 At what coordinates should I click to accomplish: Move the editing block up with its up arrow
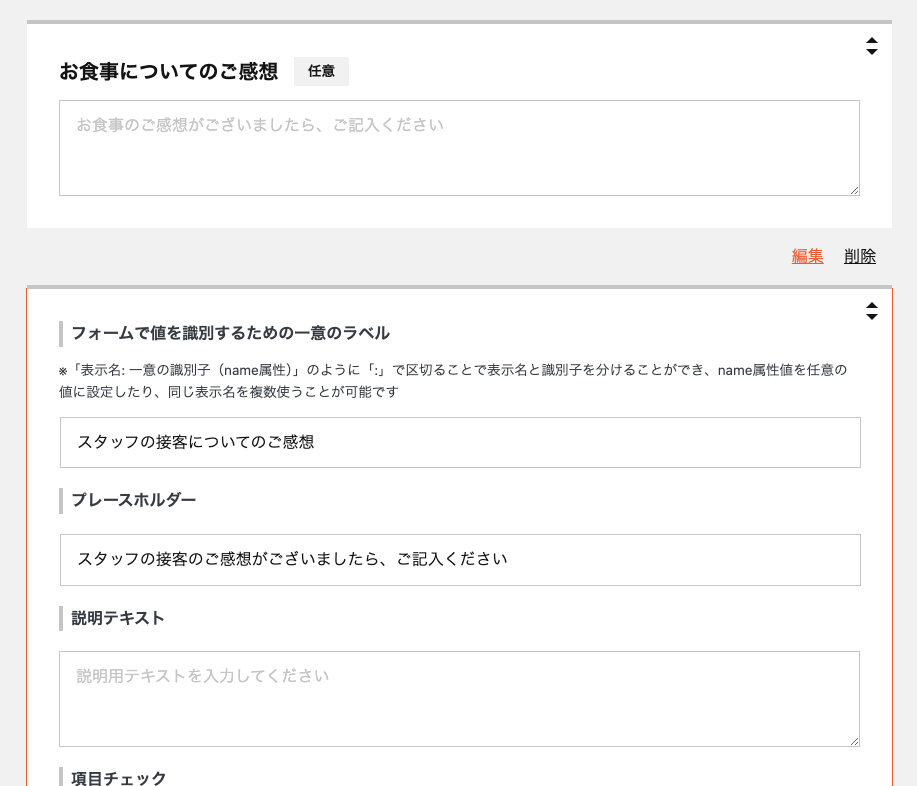(872, 305)
